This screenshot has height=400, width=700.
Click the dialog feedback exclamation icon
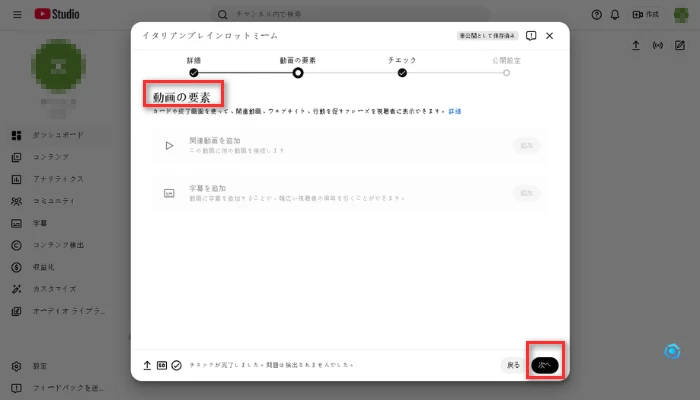point(531,36)
